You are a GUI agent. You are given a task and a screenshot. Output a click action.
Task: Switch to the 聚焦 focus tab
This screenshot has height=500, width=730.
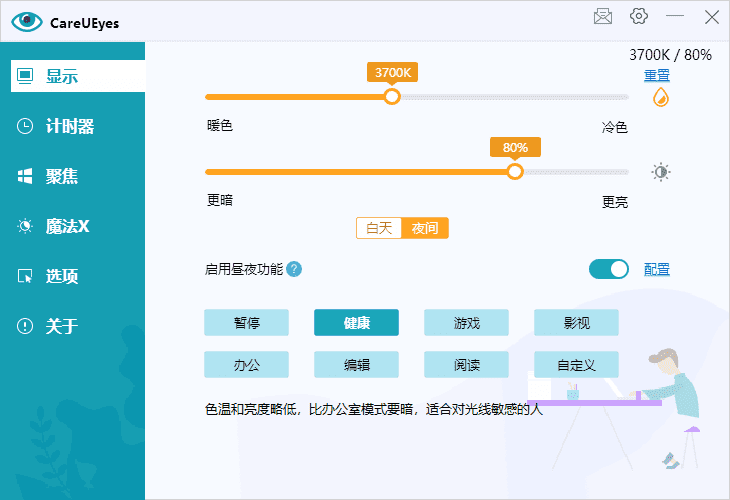point(62,176)
